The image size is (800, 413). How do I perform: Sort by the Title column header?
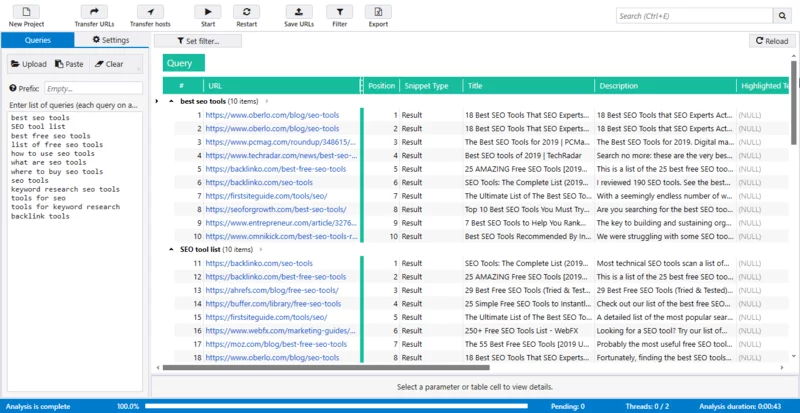coord(529,86)
